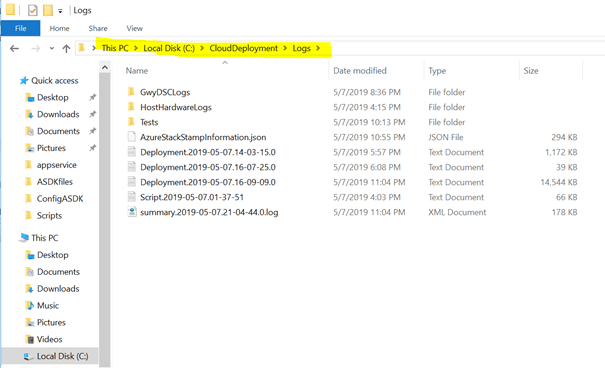Switch to the Home ribbon tab
The image size is (605, 368).
[59, 28]
